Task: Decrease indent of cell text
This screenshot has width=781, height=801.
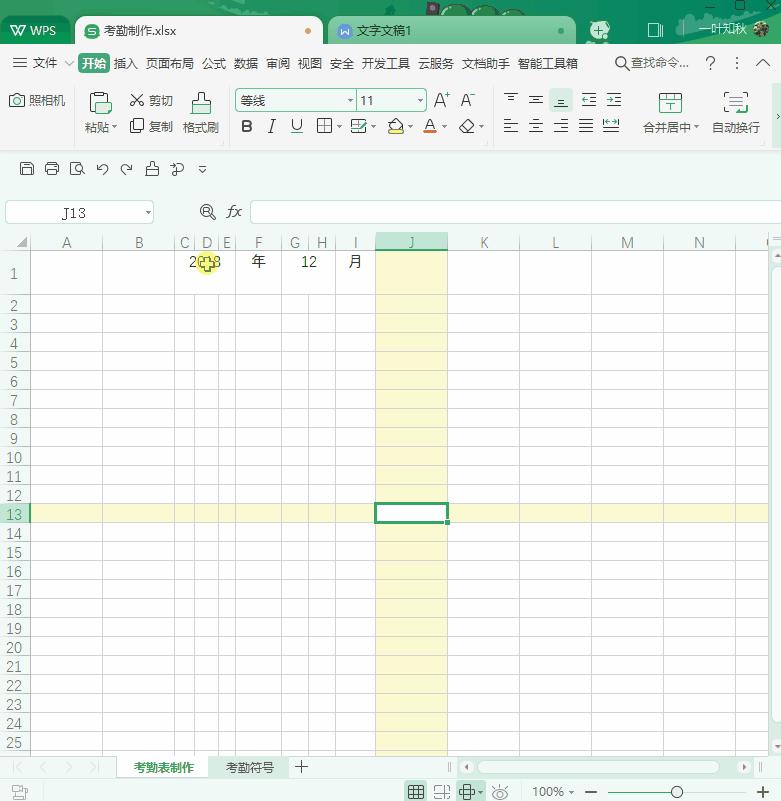Action: 589,99
